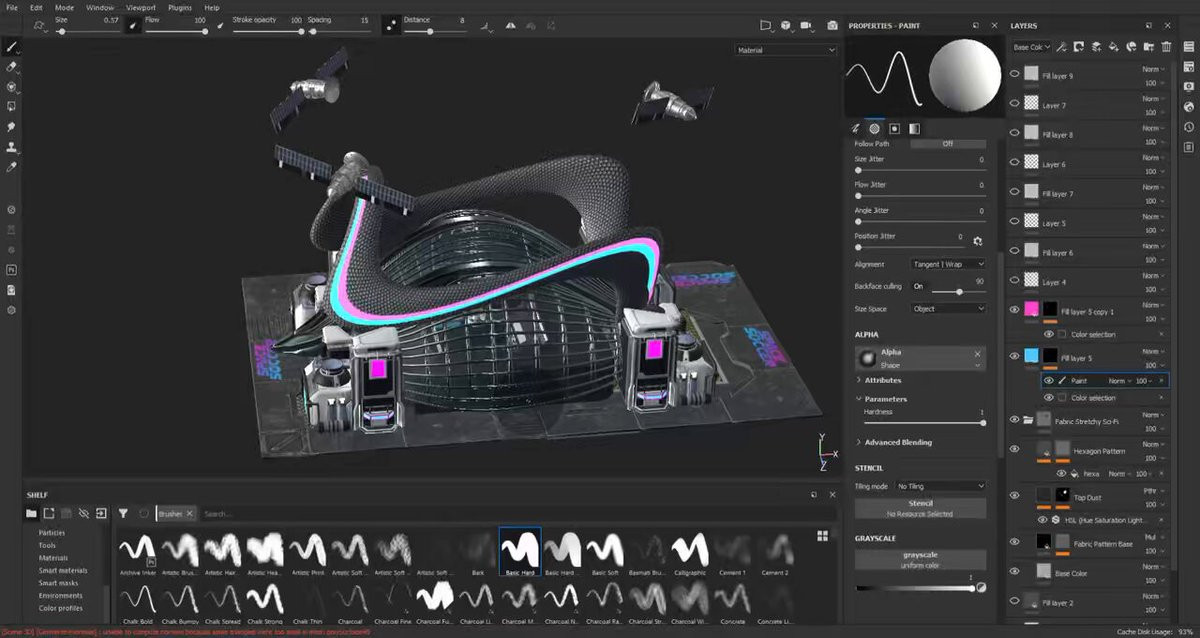Toggle Backface culling On switch
The width and height of the screenshot is (1200, 638).
[918, 286]
